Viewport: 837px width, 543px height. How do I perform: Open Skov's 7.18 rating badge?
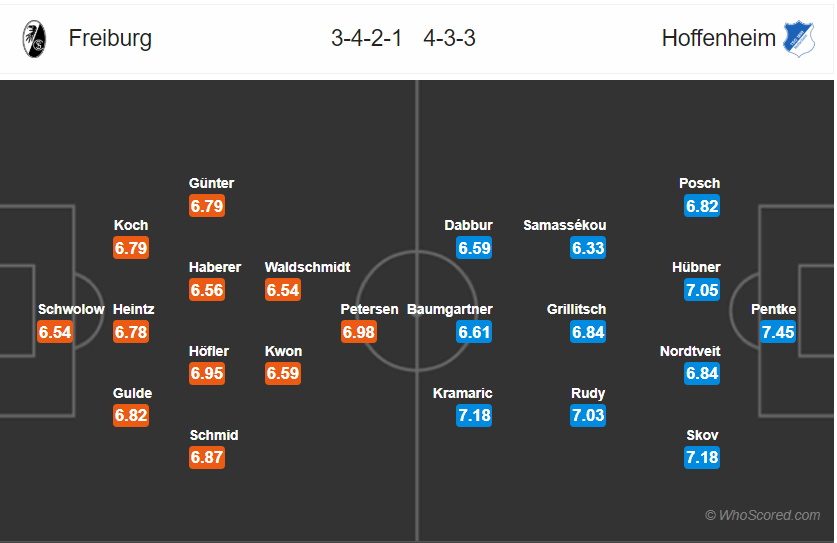coord(702,458)
